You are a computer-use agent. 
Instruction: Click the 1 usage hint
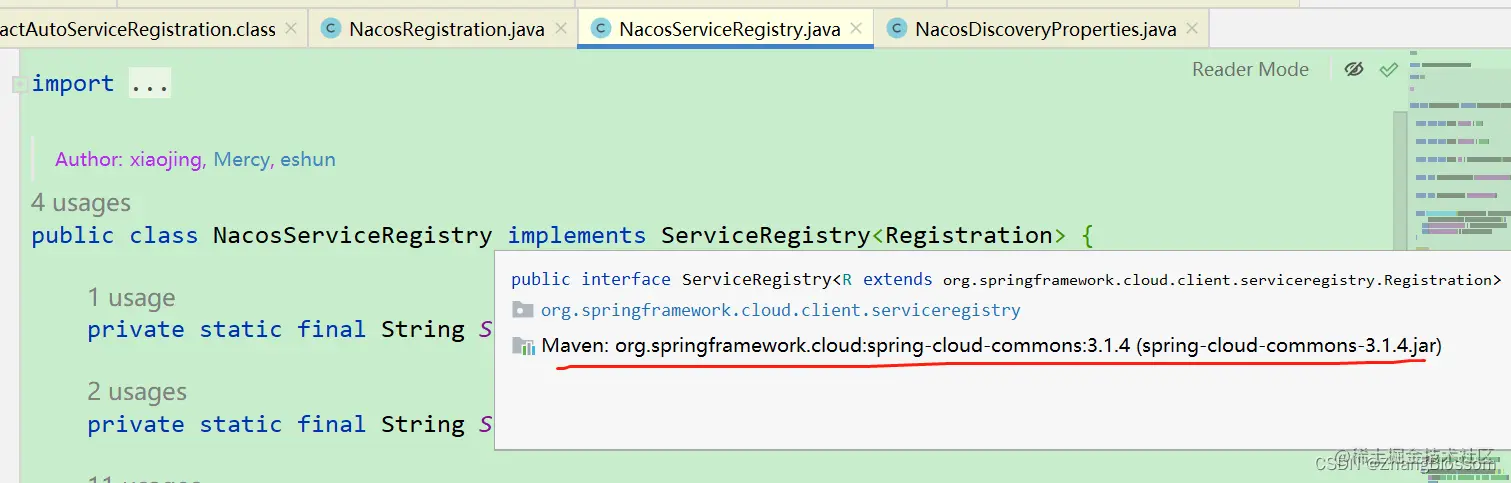131,298
